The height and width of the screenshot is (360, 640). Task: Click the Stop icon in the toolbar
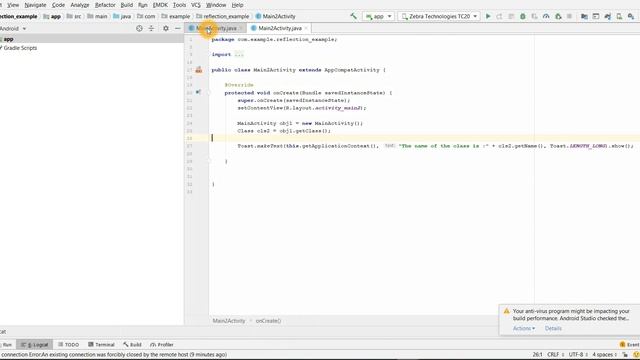569,16
